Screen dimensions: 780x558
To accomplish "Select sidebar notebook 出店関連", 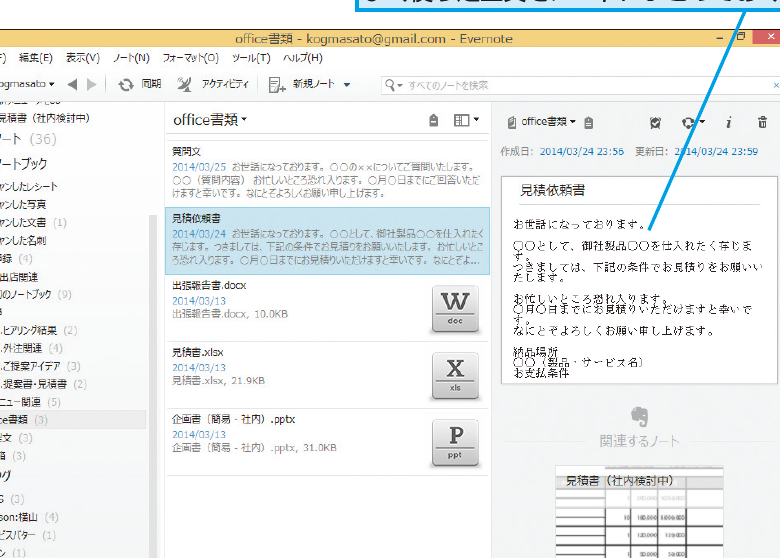I will 19,277.
